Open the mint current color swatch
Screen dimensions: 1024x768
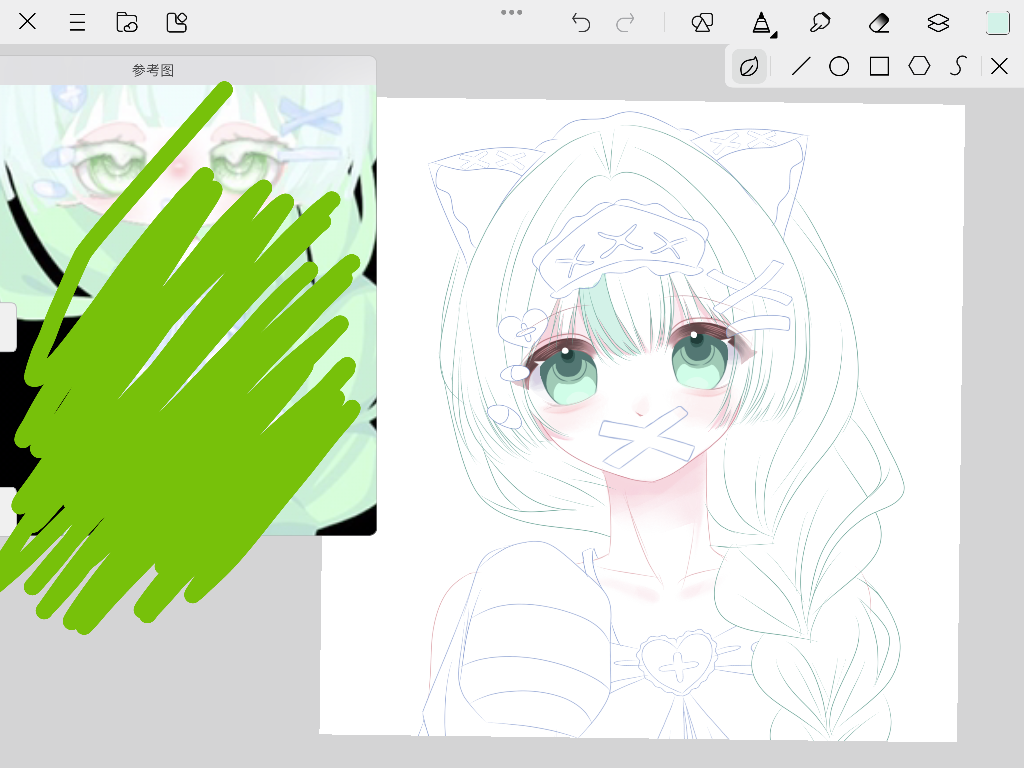click(x=997, y=22)
